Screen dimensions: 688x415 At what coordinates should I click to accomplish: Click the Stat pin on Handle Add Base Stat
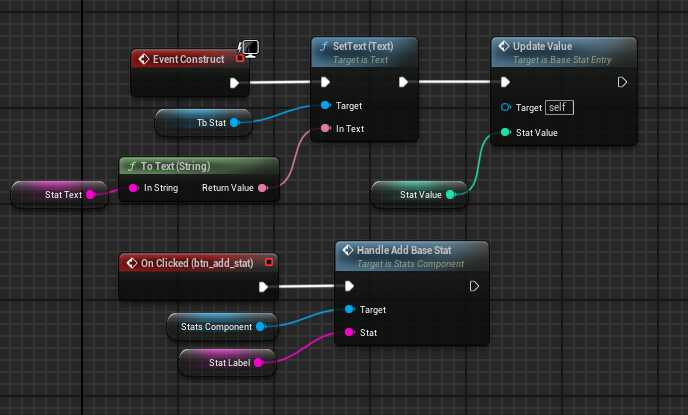(x=350, y=332)
